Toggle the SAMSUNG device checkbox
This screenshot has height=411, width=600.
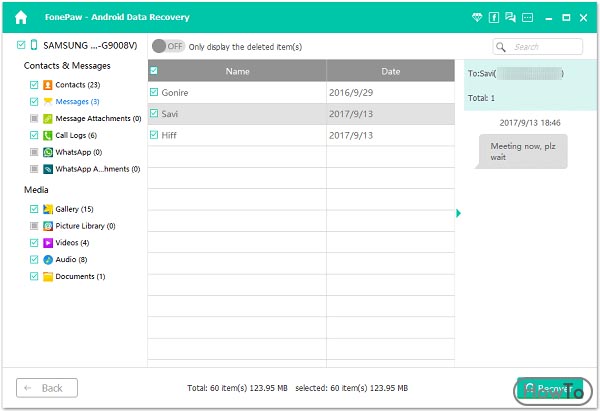[x=21, y=45]
